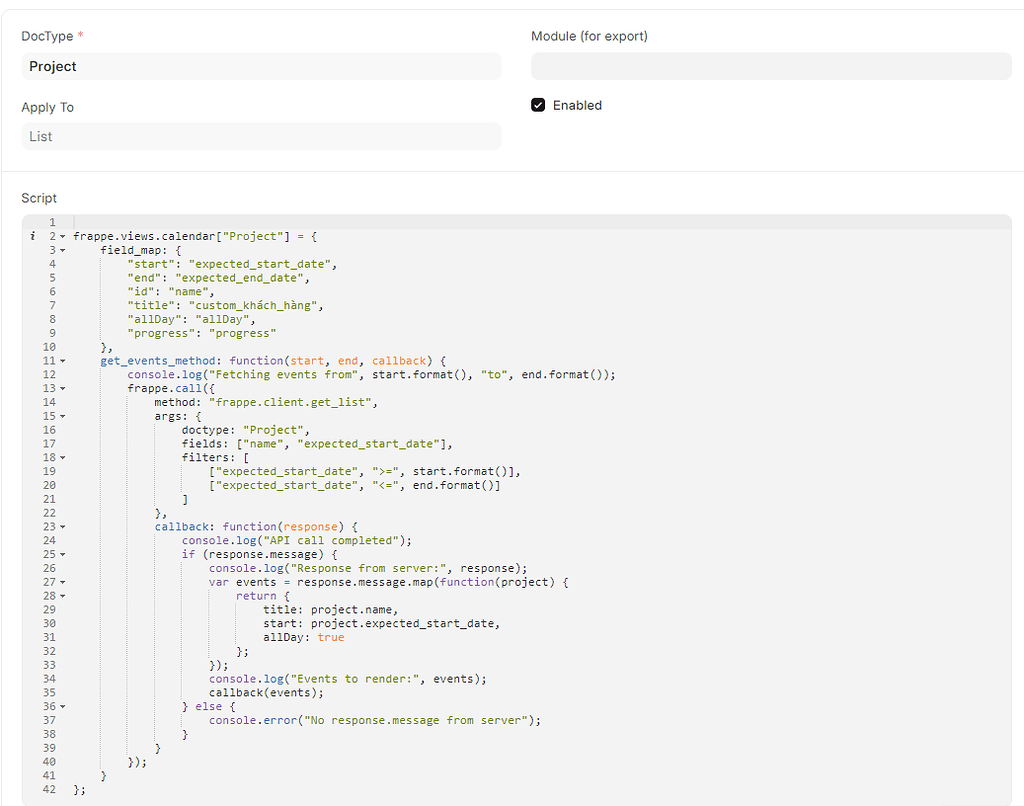
Task: Click line number 42 in the editor gutter
Action: [52, 789]
